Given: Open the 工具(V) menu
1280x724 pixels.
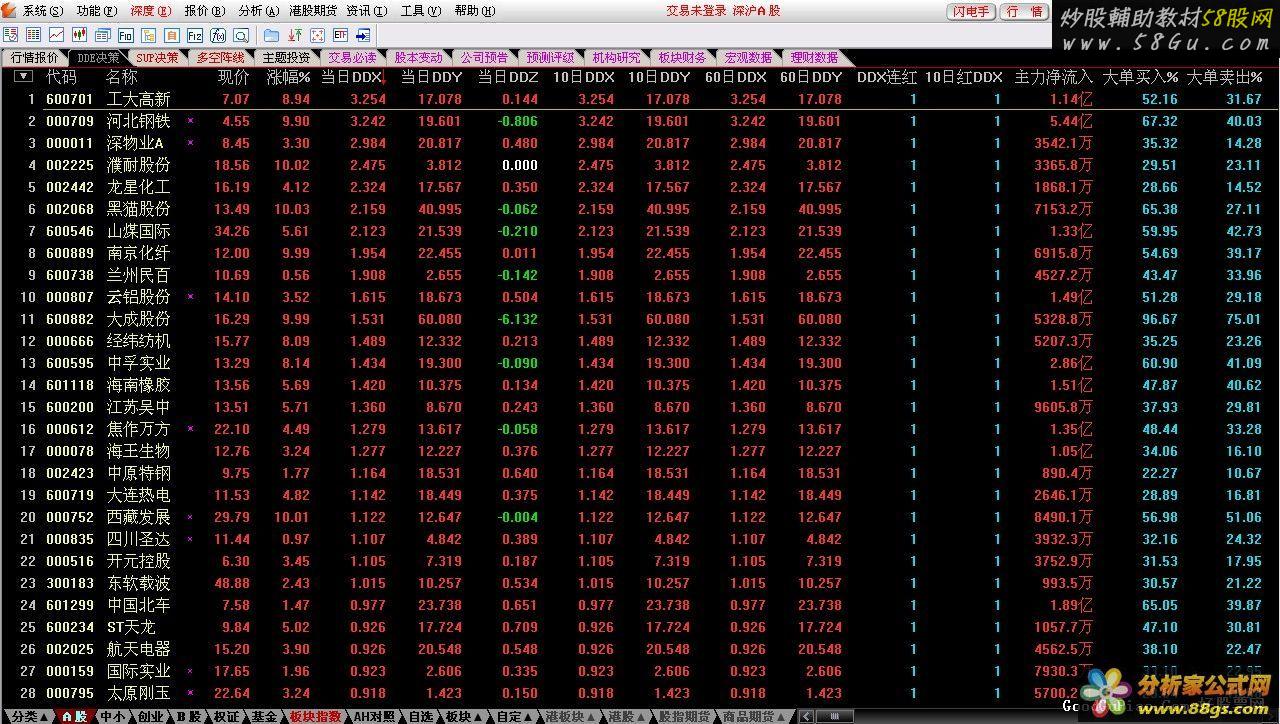Looking at the screenshot, I should coord(420,11).
